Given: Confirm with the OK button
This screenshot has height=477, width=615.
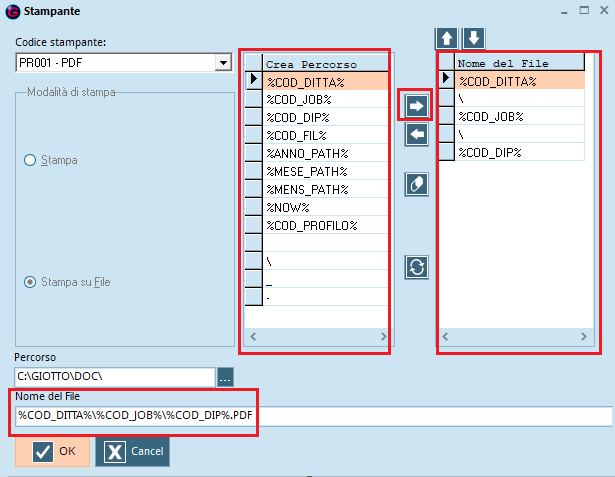Looking at the screenshot, I should (53, 452).
